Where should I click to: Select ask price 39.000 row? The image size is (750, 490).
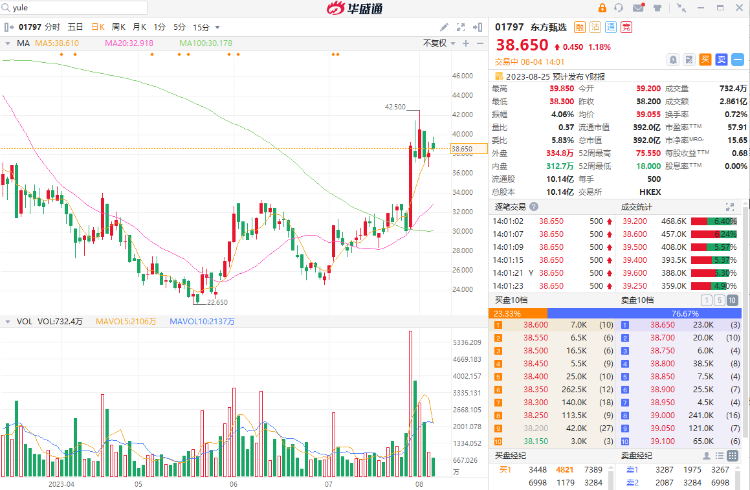coord(681,415)
